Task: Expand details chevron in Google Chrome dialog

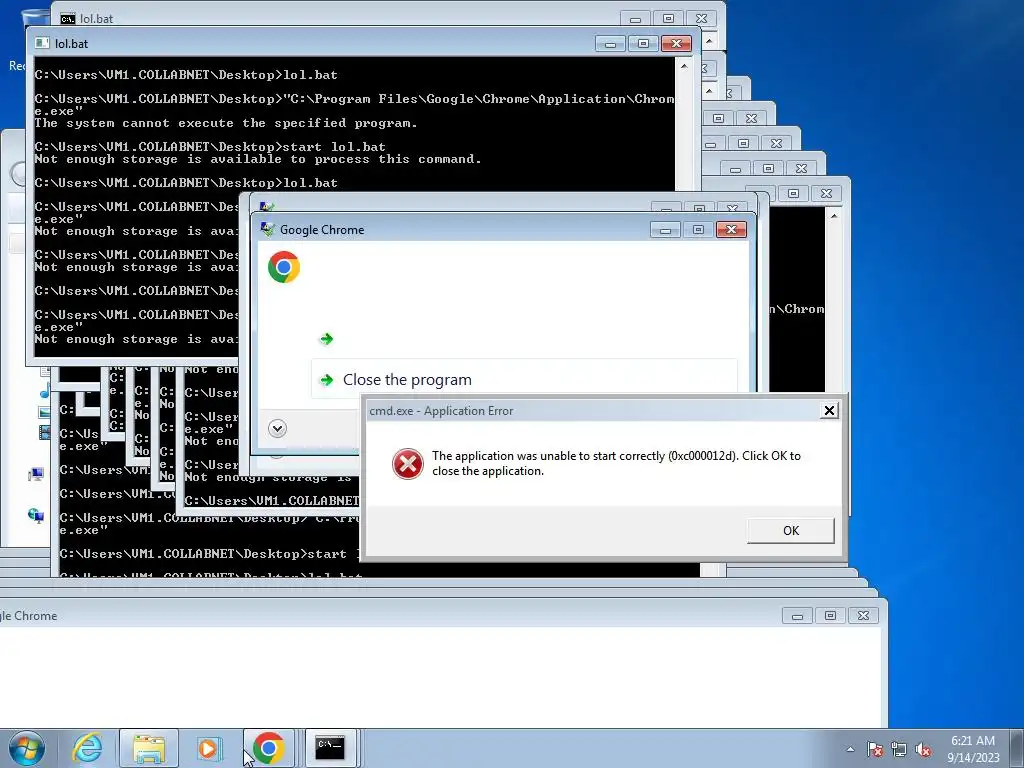Action: (x=278, y=428)
